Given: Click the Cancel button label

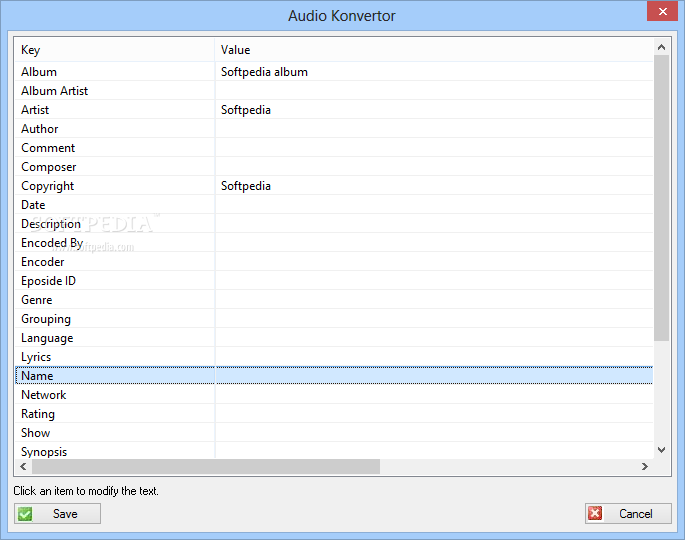Looking at the screenshot, I should tap(636, 514).
